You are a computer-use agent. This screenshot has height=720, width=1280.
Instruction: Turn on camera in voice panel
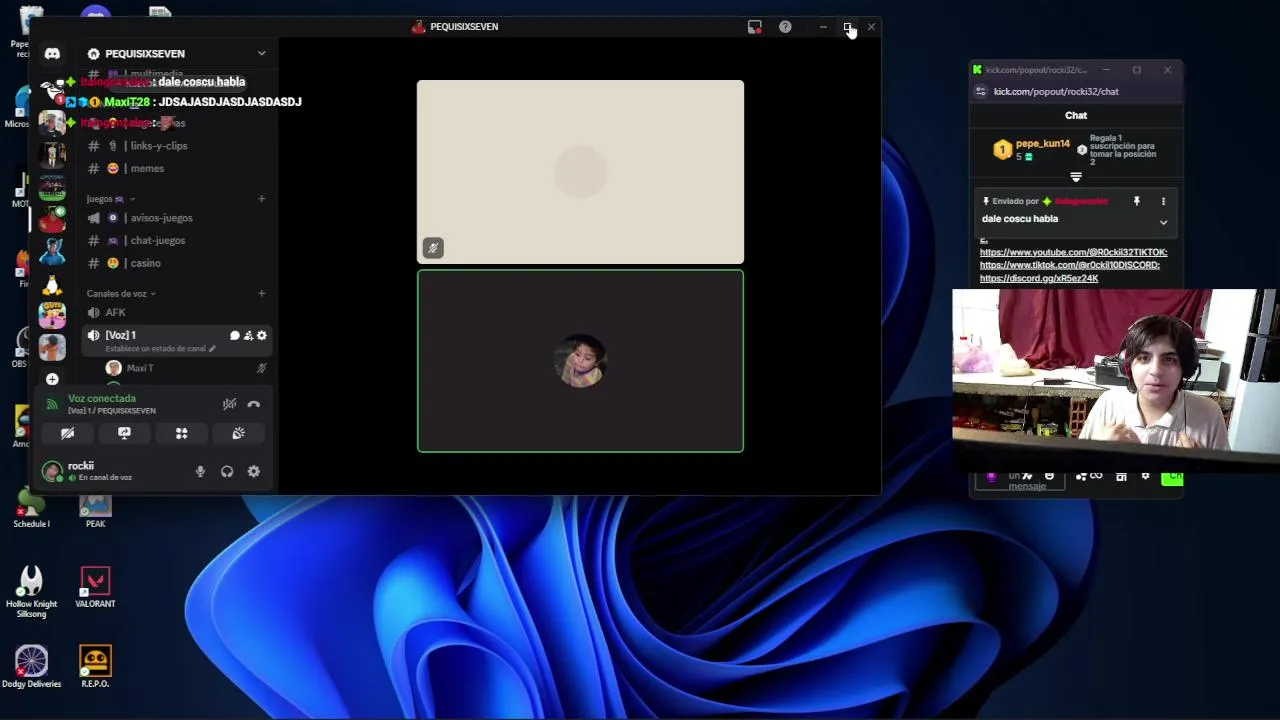point(67,433)
